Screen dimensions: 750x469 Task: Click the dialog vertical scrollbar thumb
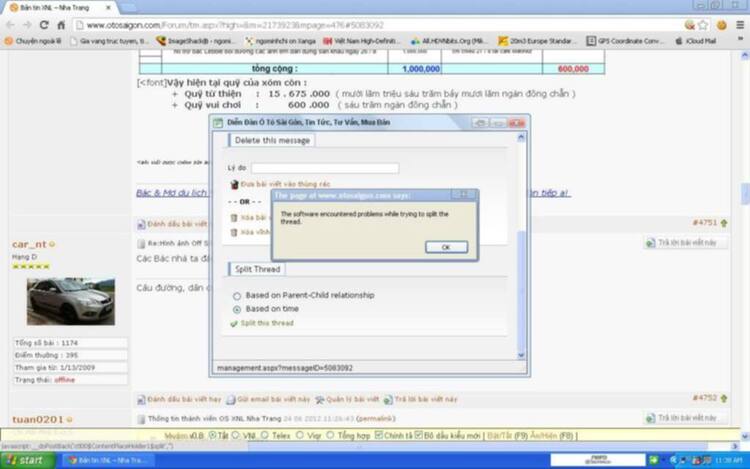click(x=521, y=290)
